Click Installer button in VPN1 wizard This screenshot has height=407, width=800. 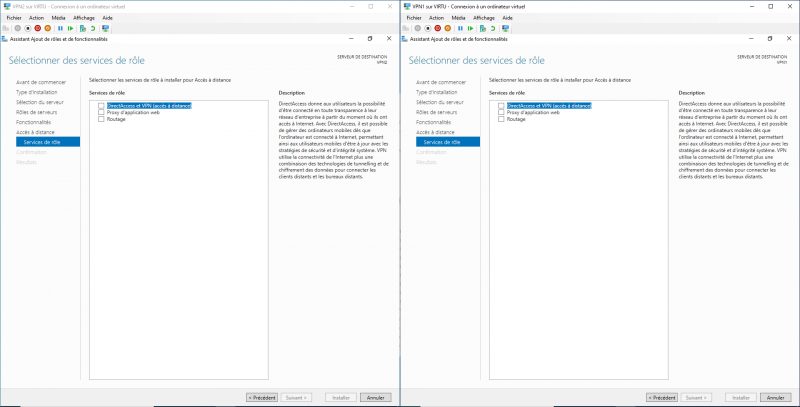click(741, 397)
